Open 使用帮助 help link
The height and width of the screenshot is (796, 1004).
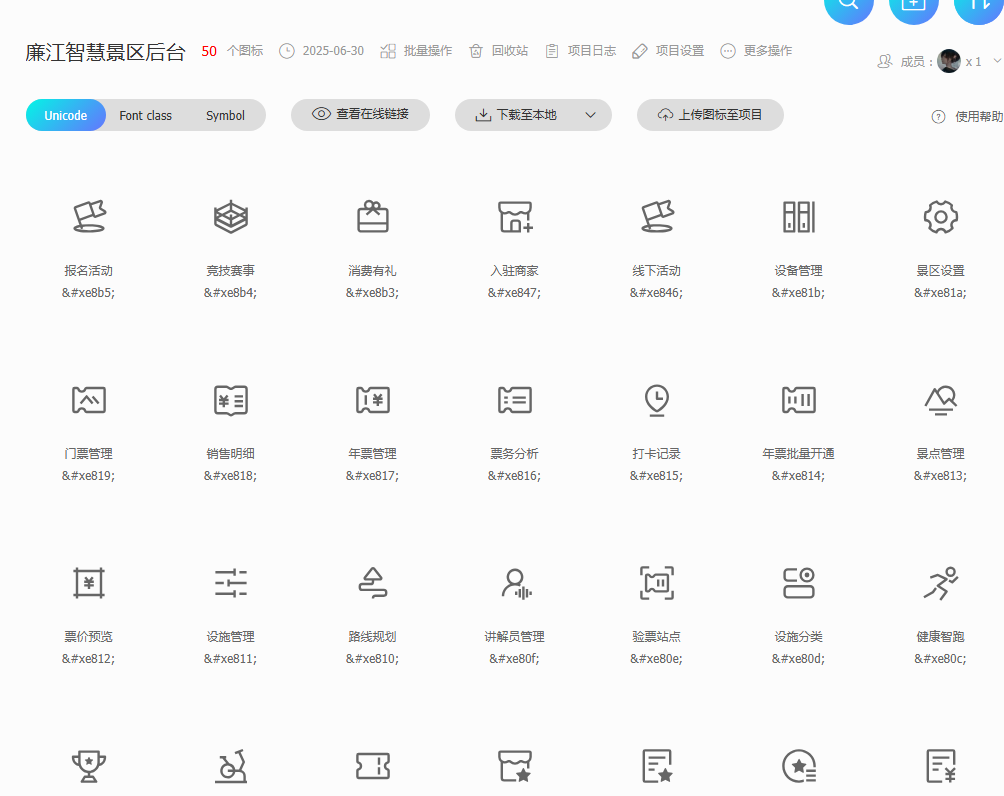pos(967,116)
